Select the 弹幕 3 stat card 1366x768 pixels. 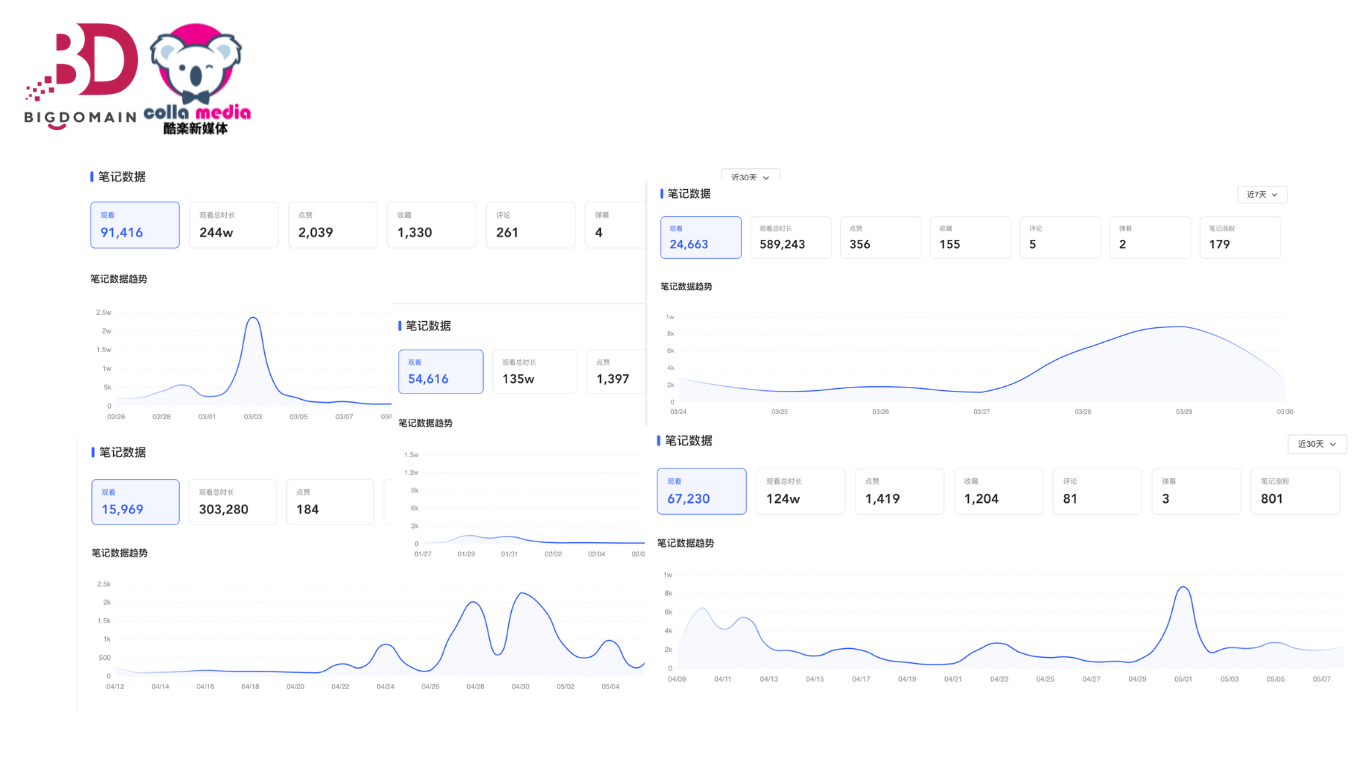[x=1196, y=492]
